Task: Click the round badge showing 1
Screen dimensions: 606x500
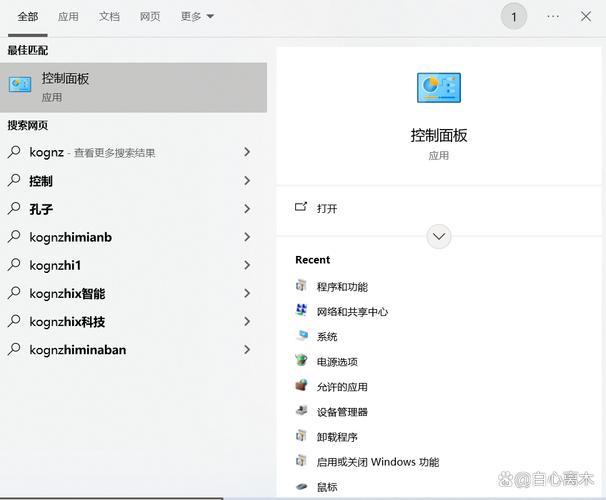Action: [514, 17]
